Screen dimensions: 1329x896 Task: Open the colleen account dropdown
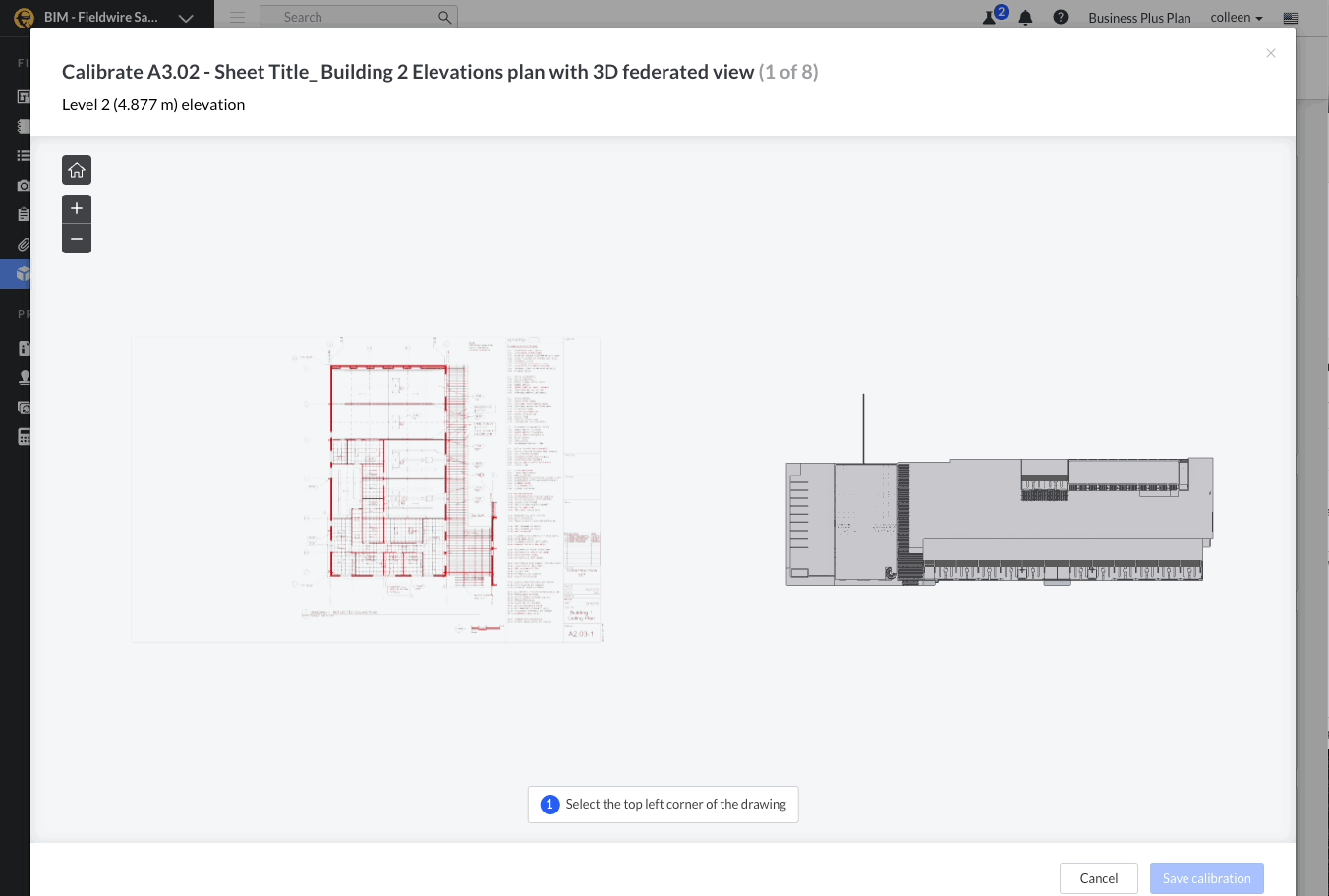tap(1236, 17)
